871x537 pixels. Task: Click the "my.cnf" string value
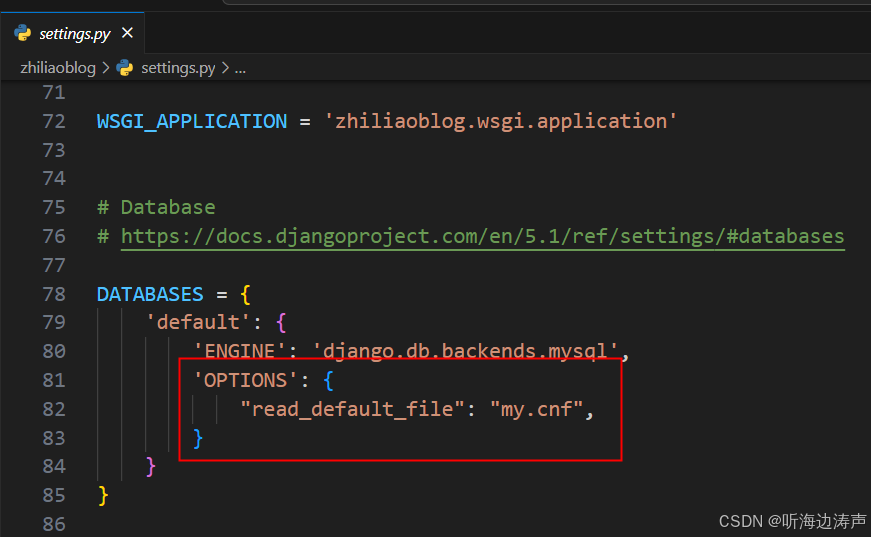536,409
